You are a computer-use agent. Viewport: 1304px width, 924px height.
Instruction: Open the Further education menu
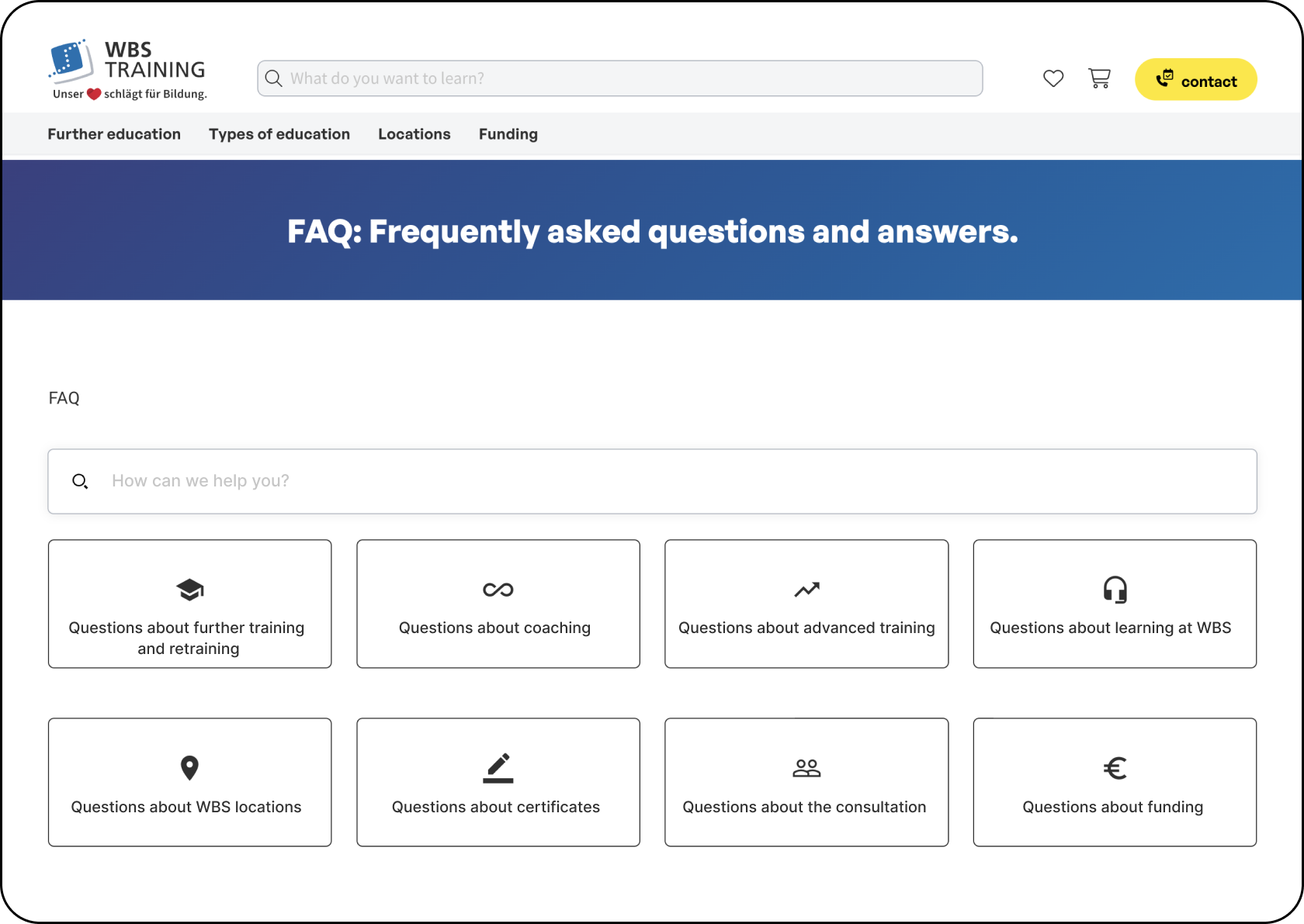(114, 134)
